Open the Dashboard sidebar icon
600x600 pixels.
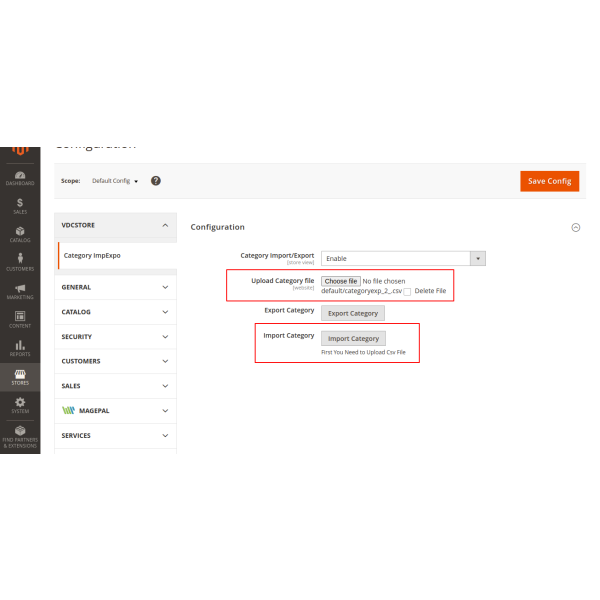(x=20, y=177)
